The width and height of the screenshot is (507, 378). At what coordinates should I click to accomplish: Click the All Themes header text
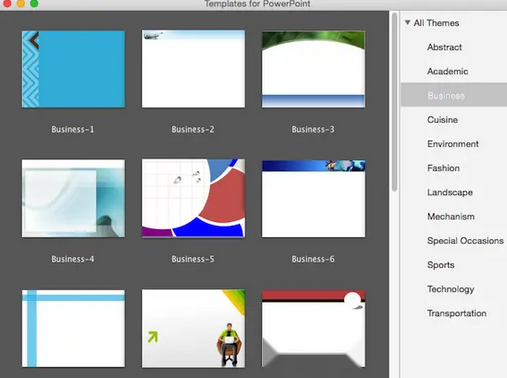tap(436, 23)
